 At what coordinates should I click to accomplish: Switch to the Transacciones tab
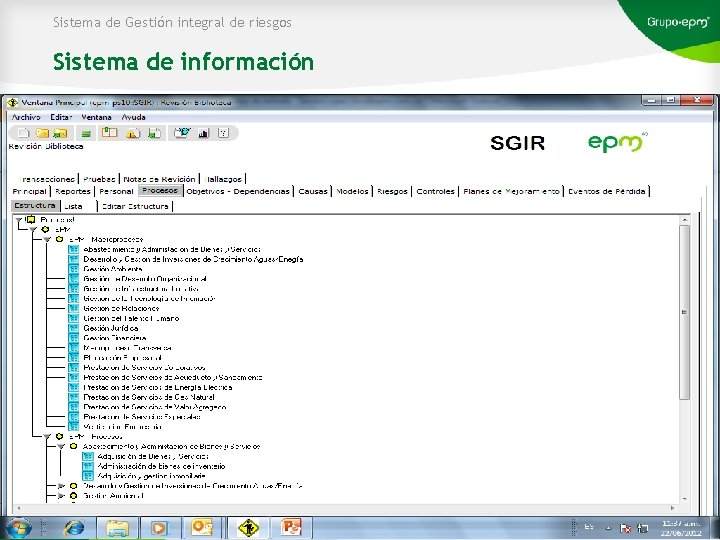pyautogui.click(x=47, y=179)
